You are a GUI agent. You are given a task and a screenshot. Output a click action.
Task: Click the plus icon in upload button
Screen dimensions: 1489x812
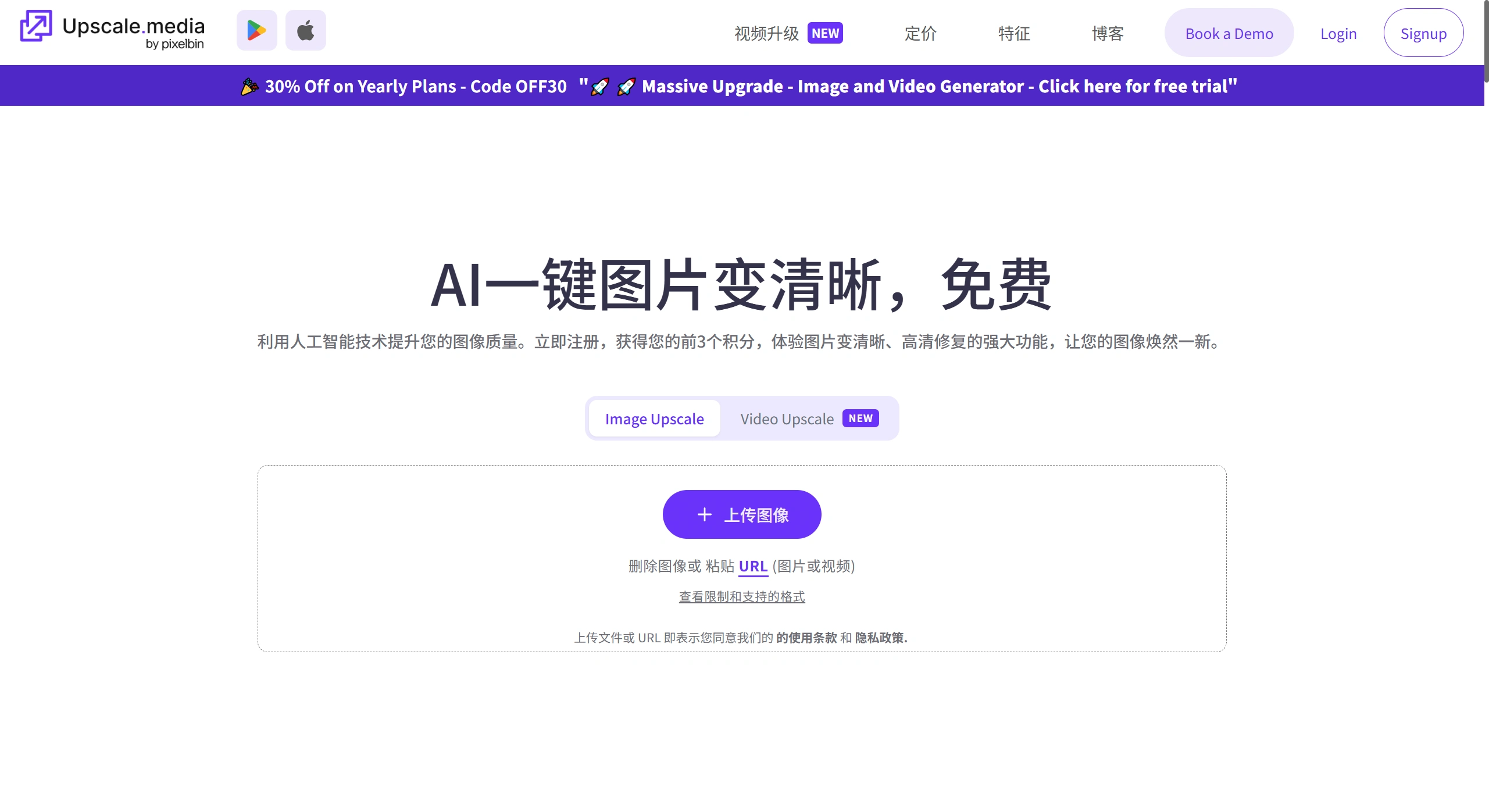point(704,514)
